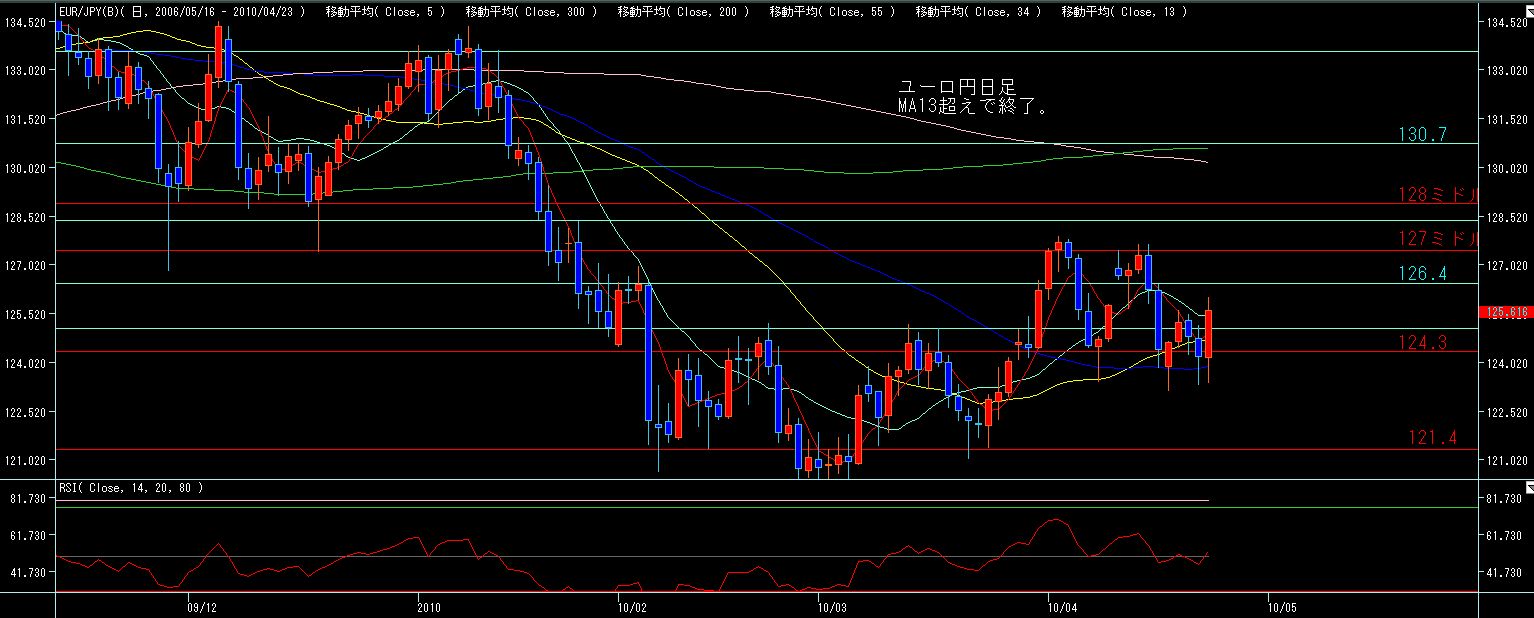This screenshot has height=618, width=1534.
Task: Click 131.520 on the right price axis
Action: 1507,120
